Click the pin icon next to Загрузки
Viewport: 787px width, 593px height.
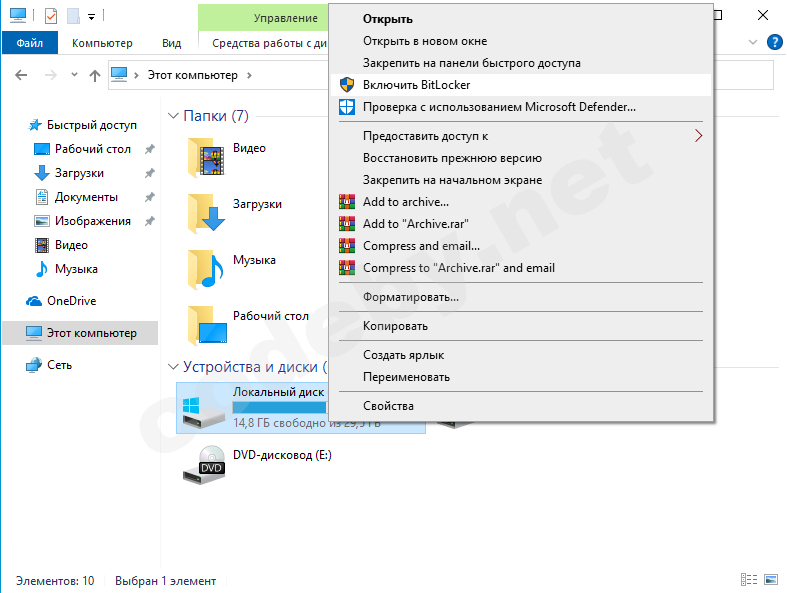150,173
